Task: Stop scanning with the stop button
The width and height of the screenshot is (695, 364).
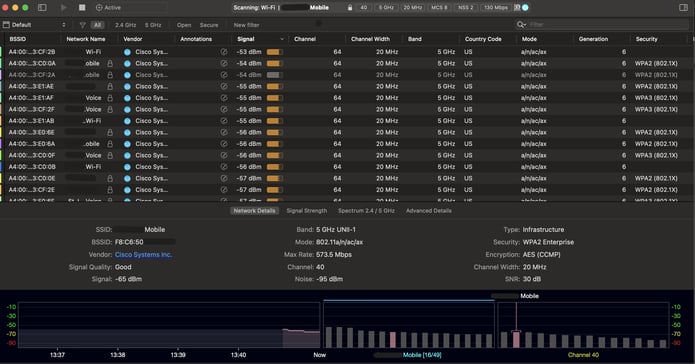Action: click(x=82, y=8)
